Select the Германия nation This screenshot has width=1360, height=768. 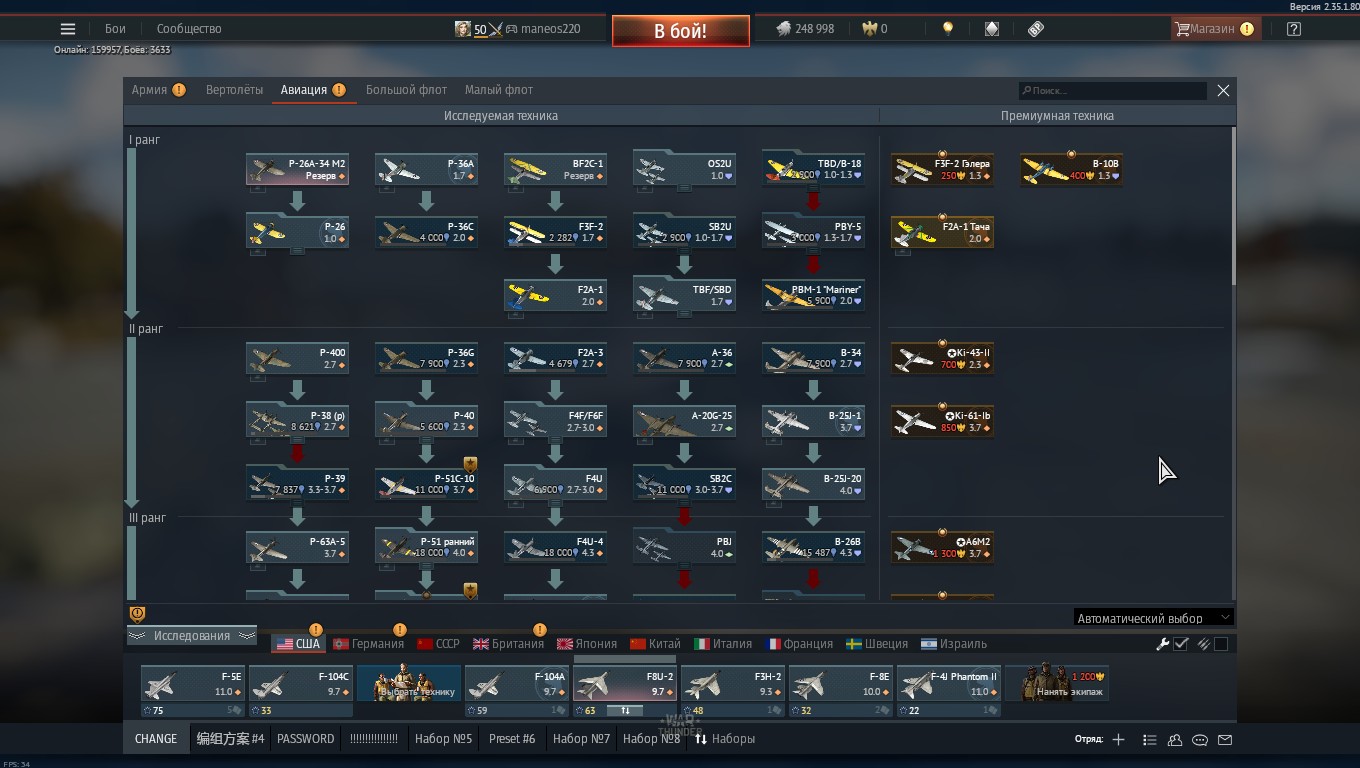tap(368, 644)
